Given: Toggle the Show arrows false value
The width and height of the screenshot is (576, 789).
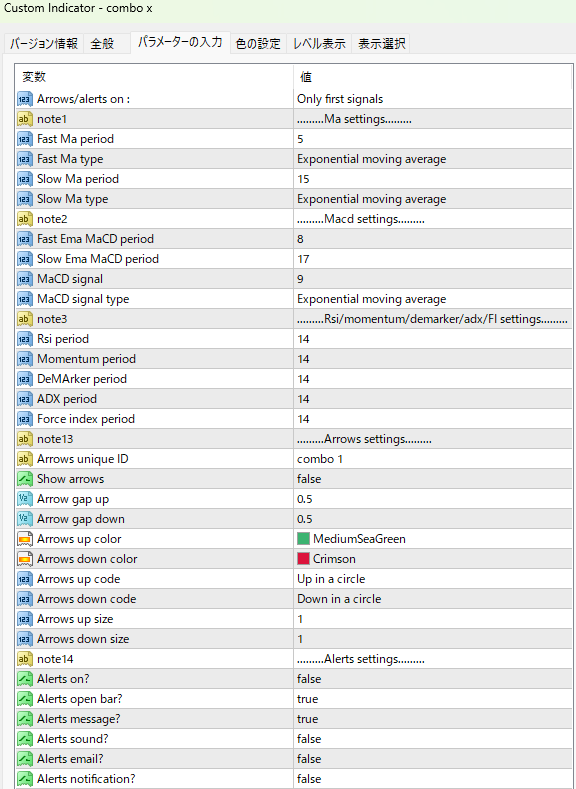Looking at the screenshot, I should click(433, 479).
